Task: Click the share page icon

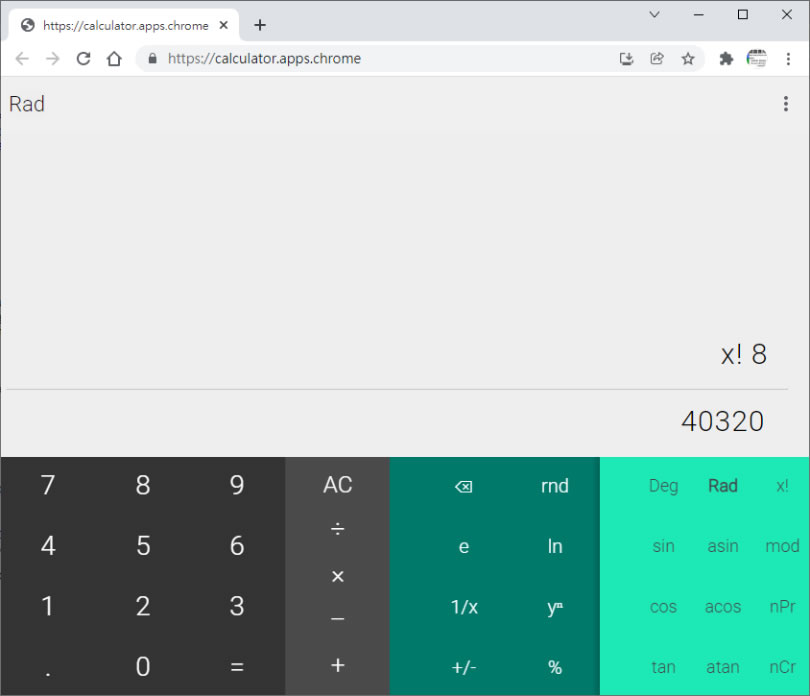Action: point(657,59)
